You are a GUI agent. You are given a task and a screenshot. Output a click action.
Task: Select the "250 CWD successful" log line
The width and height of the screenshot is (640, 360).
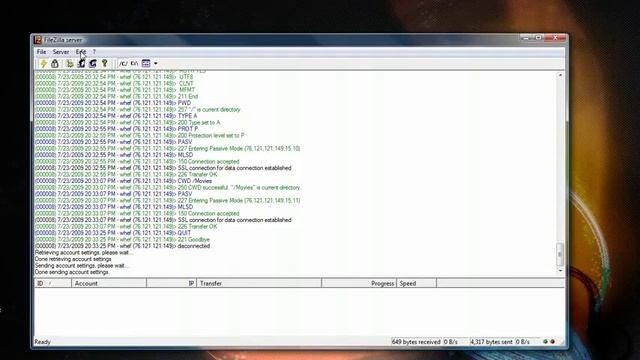[x=168, y=187]
